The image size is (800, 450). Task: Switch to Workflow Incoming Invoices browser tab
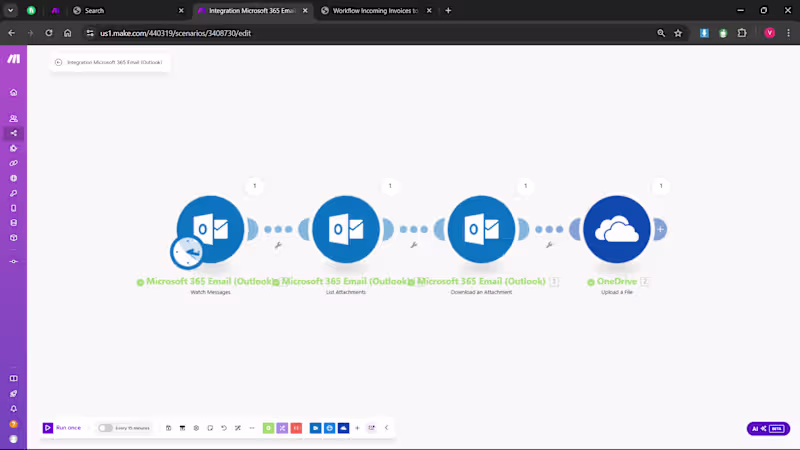click(377, 10)
